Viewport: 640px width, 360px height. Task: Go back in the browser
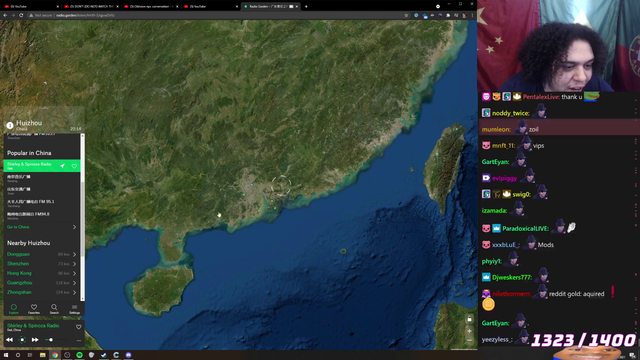(x=5, y=15)
